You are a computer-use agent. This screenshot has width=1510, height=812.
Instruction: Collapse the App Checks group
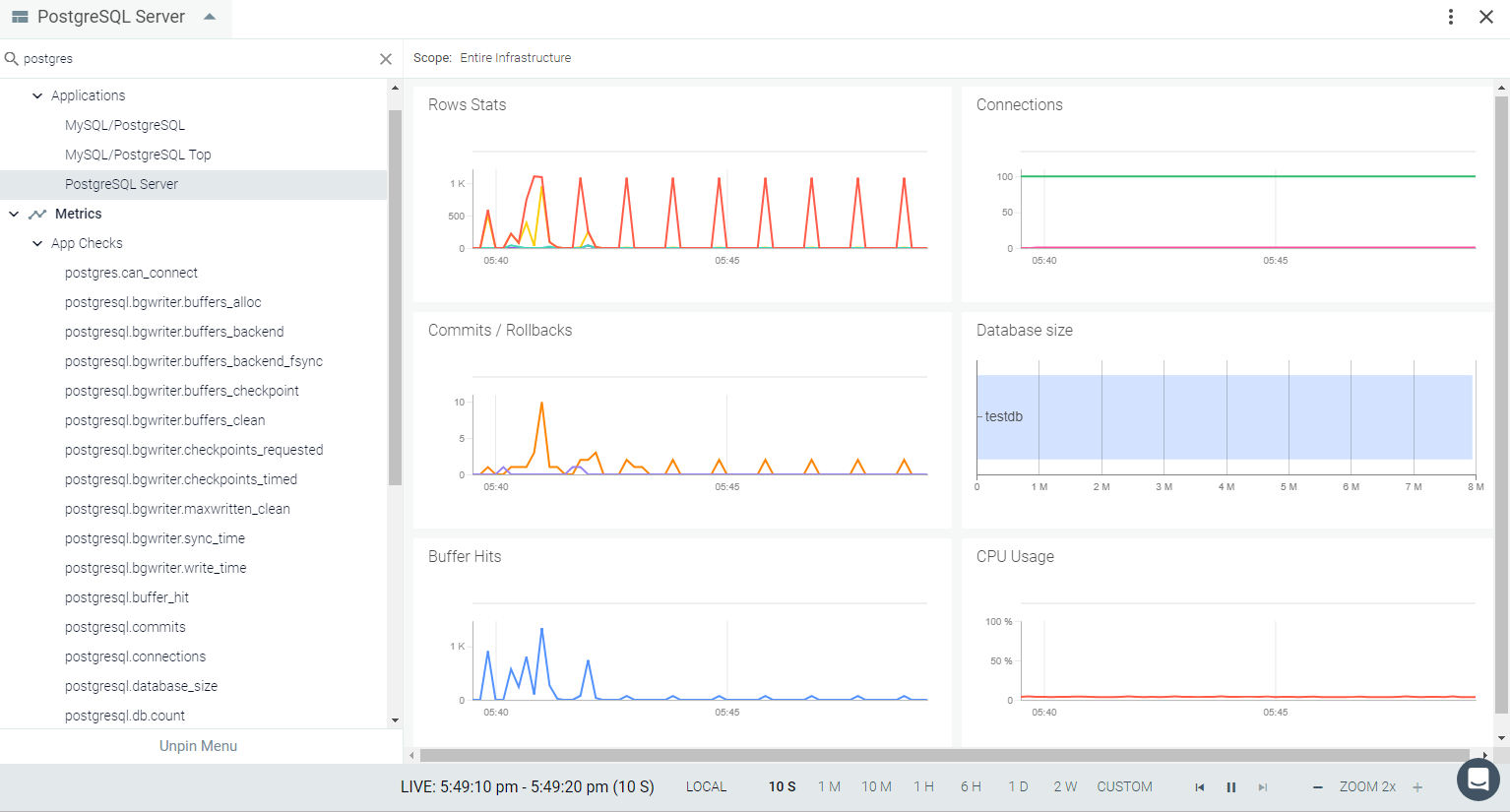coord(37,243)
